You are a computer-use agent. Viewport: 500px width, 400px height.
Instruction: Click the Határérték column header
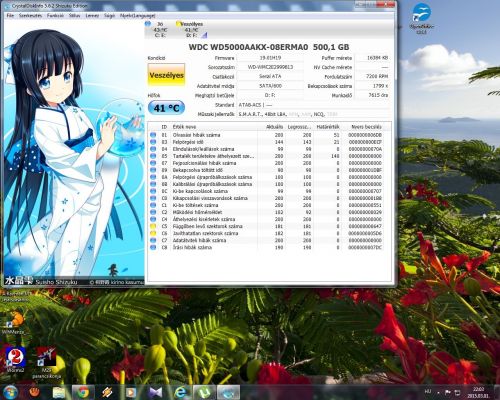click(x=328, y=127)
